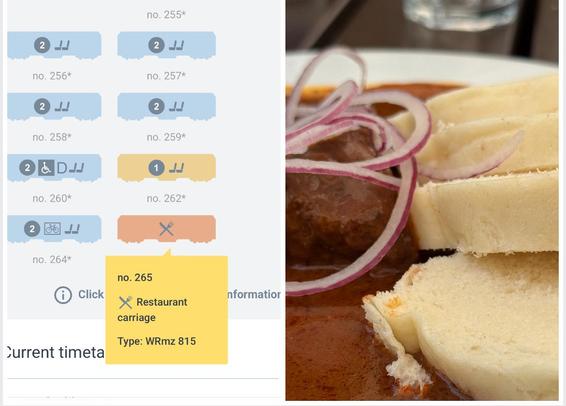Click the 'Type: WRmz 815' tooltip text
This screenshot has height=406, width=566.
157,341
